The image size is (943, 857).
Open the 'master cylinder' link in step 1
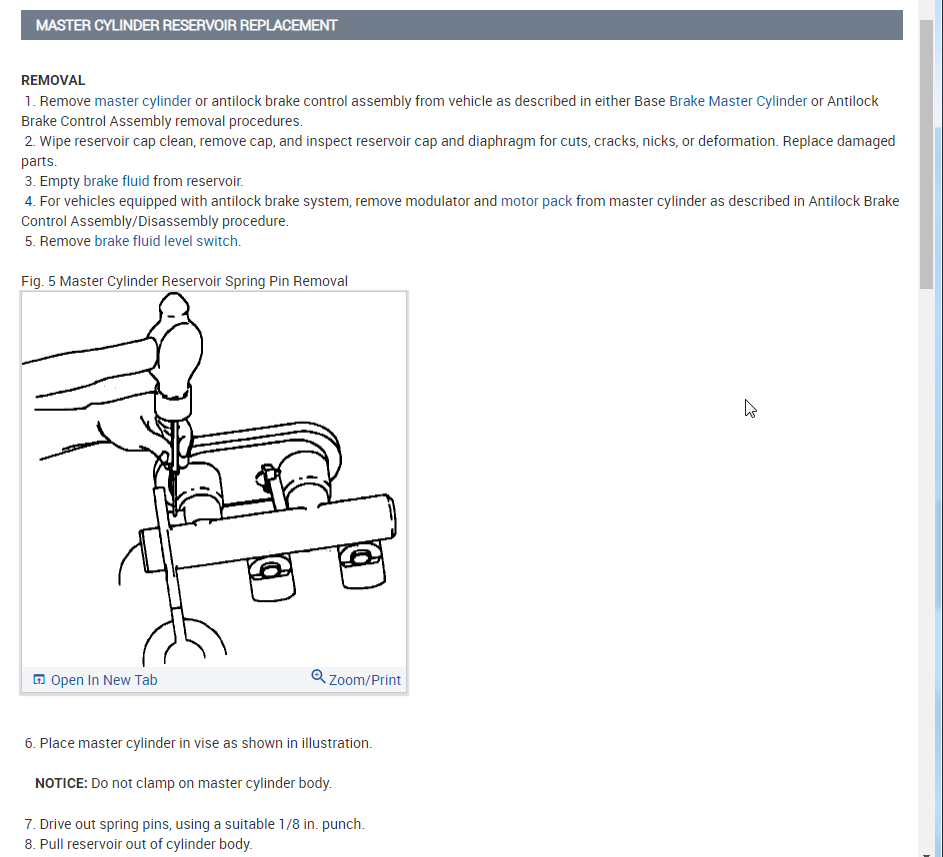pos(143,101)
